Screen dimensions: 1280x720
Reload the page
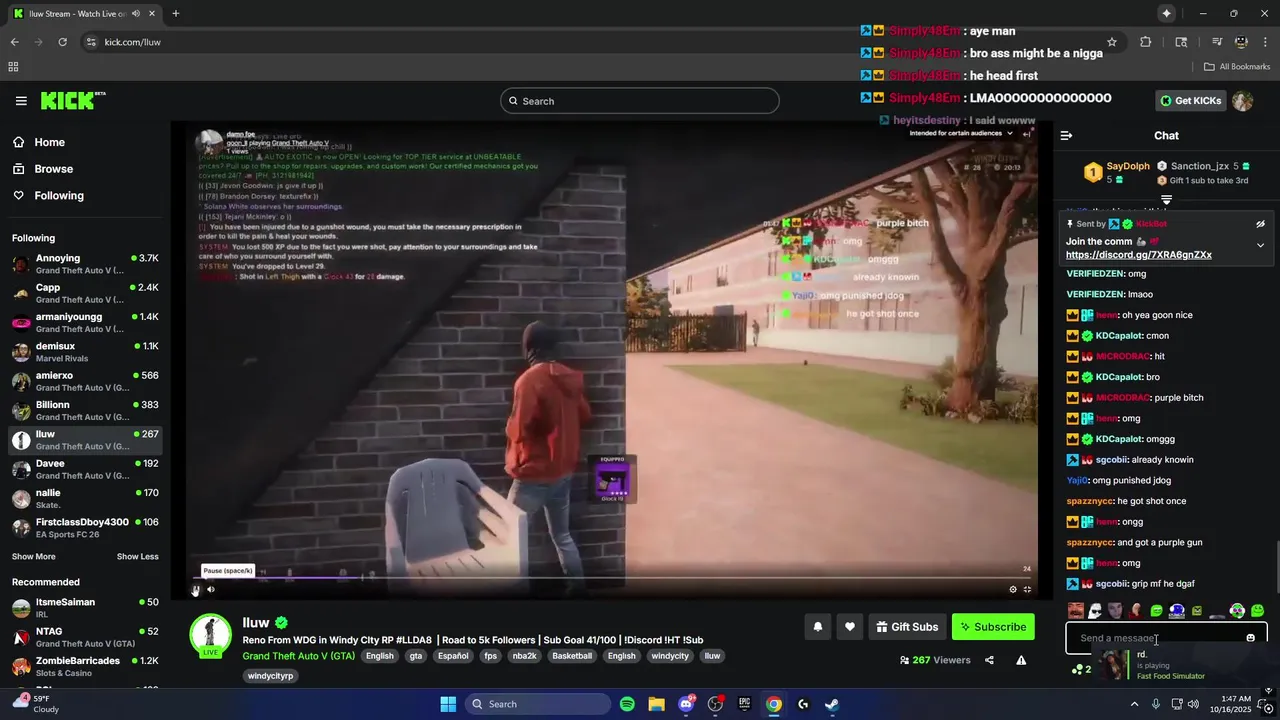tap(62, 42)
